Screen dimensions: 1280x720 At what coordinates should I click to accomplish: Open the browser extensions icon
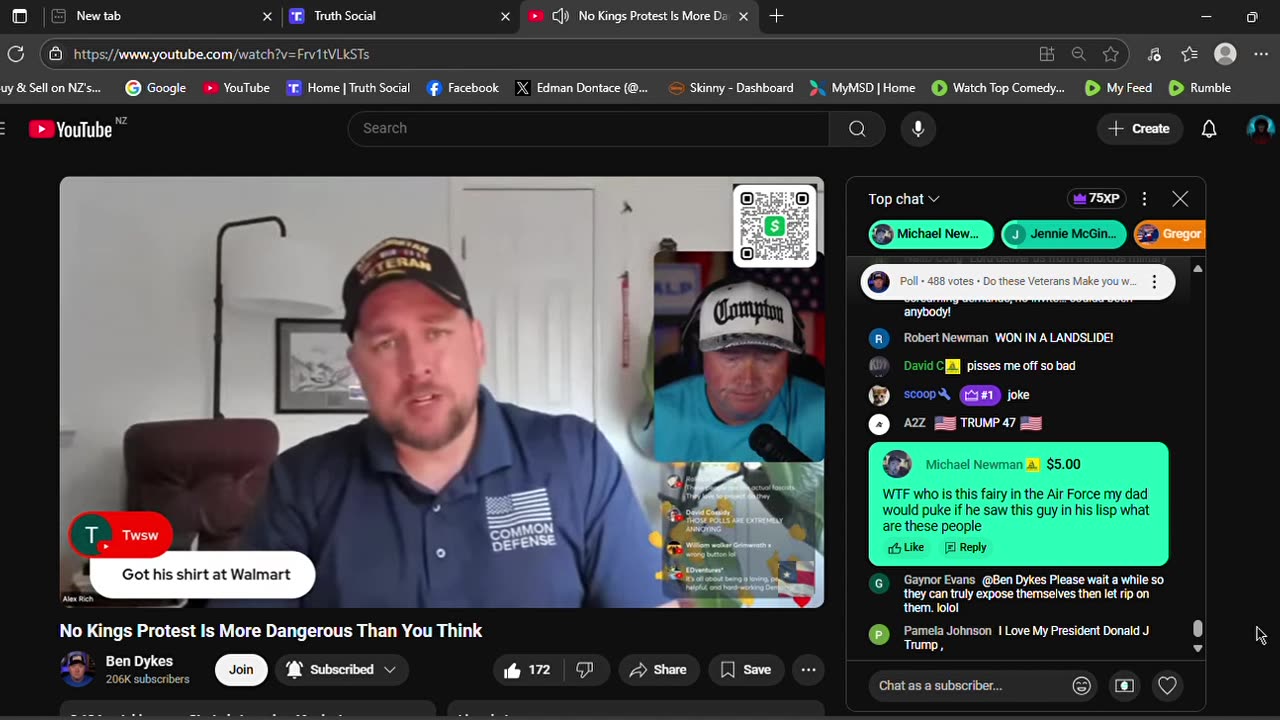[1154, 54]
